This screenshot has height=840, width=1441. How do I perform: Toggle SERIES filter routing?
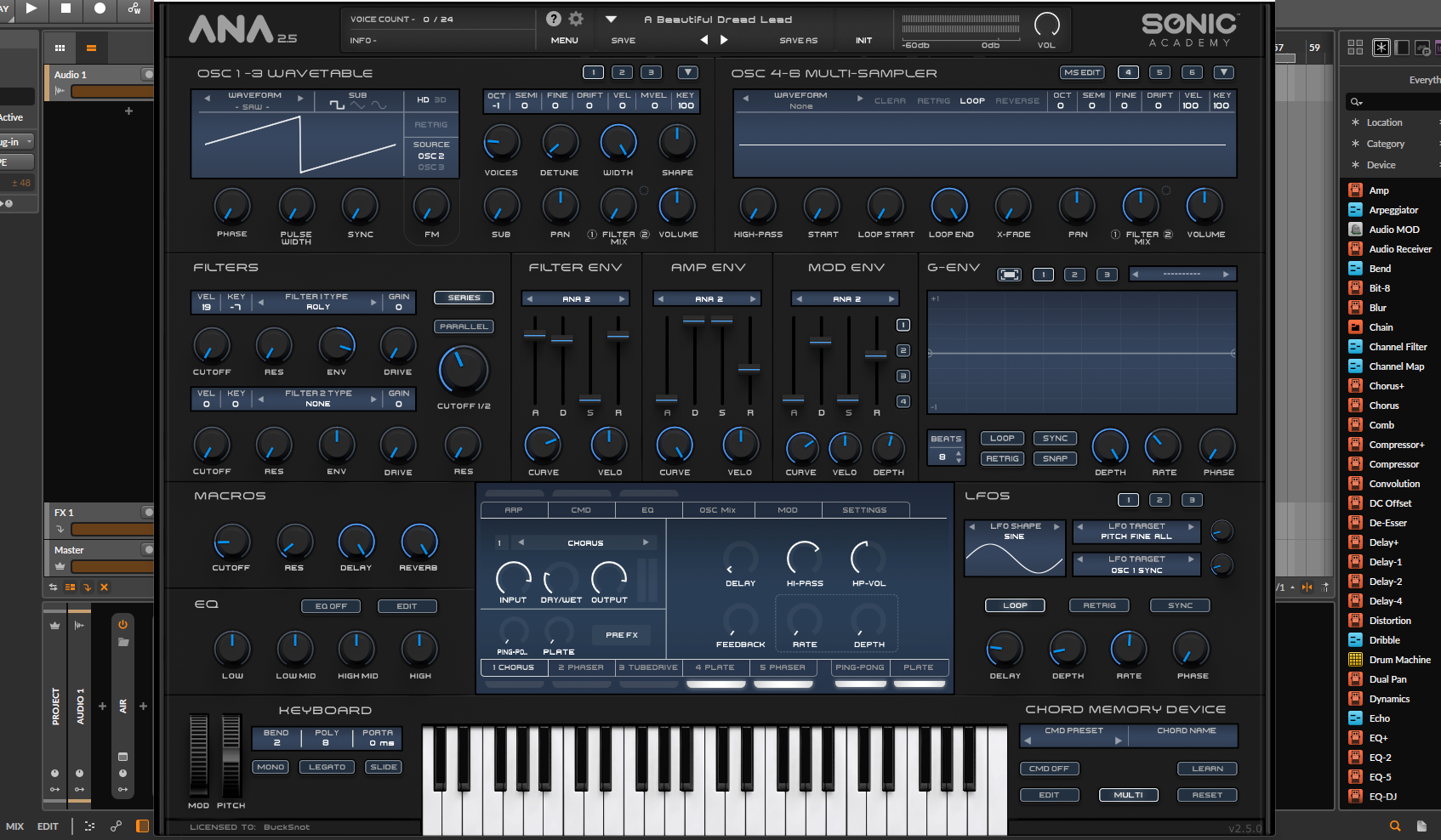click(x=464, y=298)
